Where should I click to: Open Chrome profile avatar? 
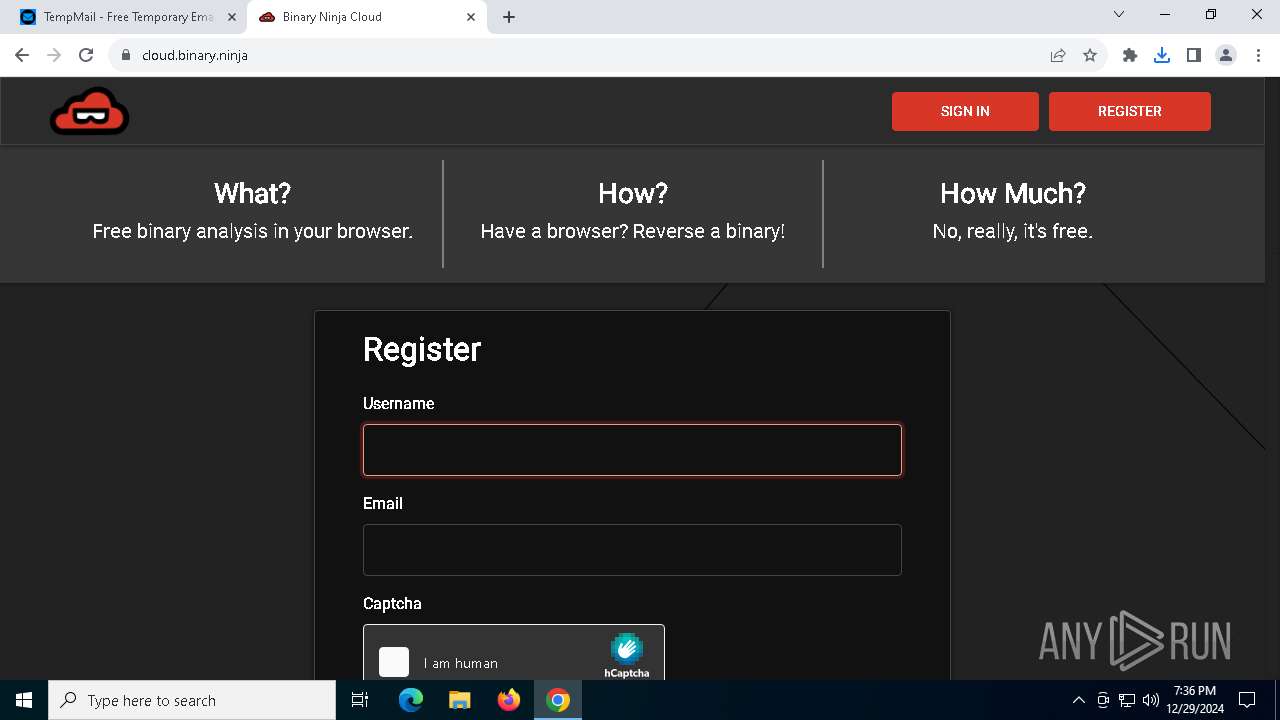1226,55
